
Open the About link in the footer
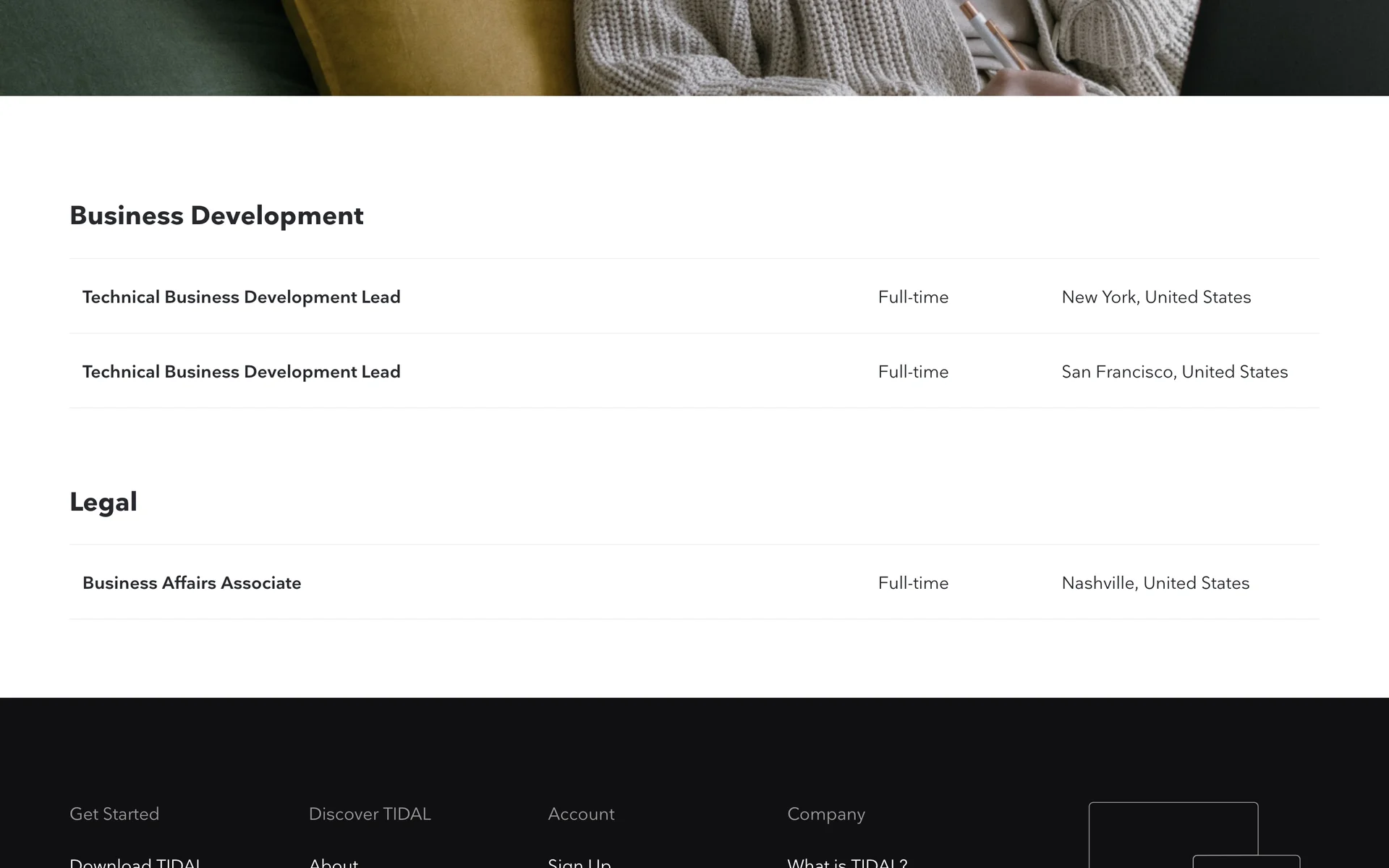pos(334,863)
